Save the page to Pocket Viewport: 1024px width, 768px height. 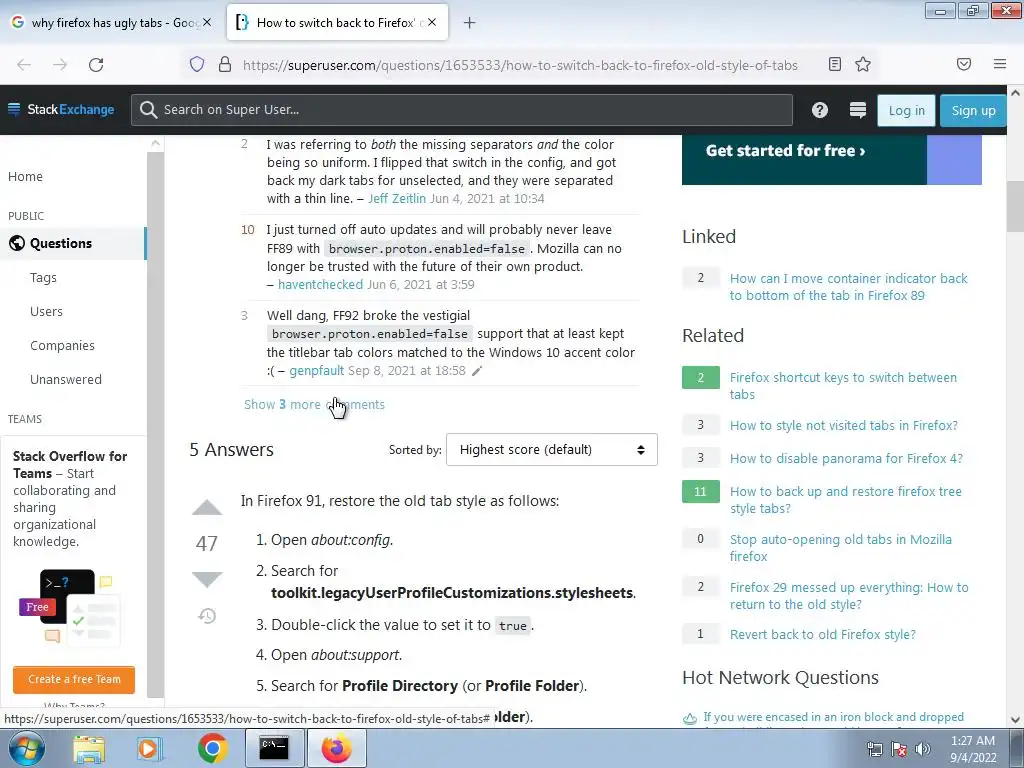tap(964, 64)
